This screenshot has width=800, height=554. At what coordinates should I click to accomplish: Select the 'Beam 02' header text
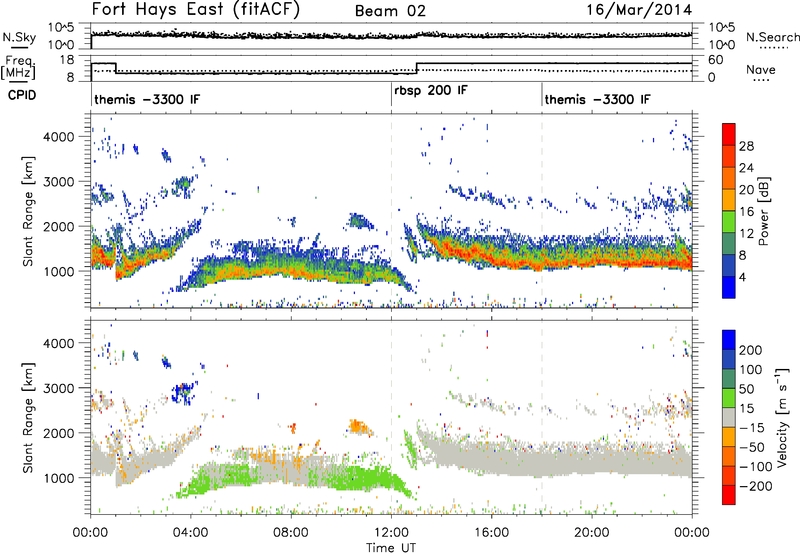pos(390,11)
